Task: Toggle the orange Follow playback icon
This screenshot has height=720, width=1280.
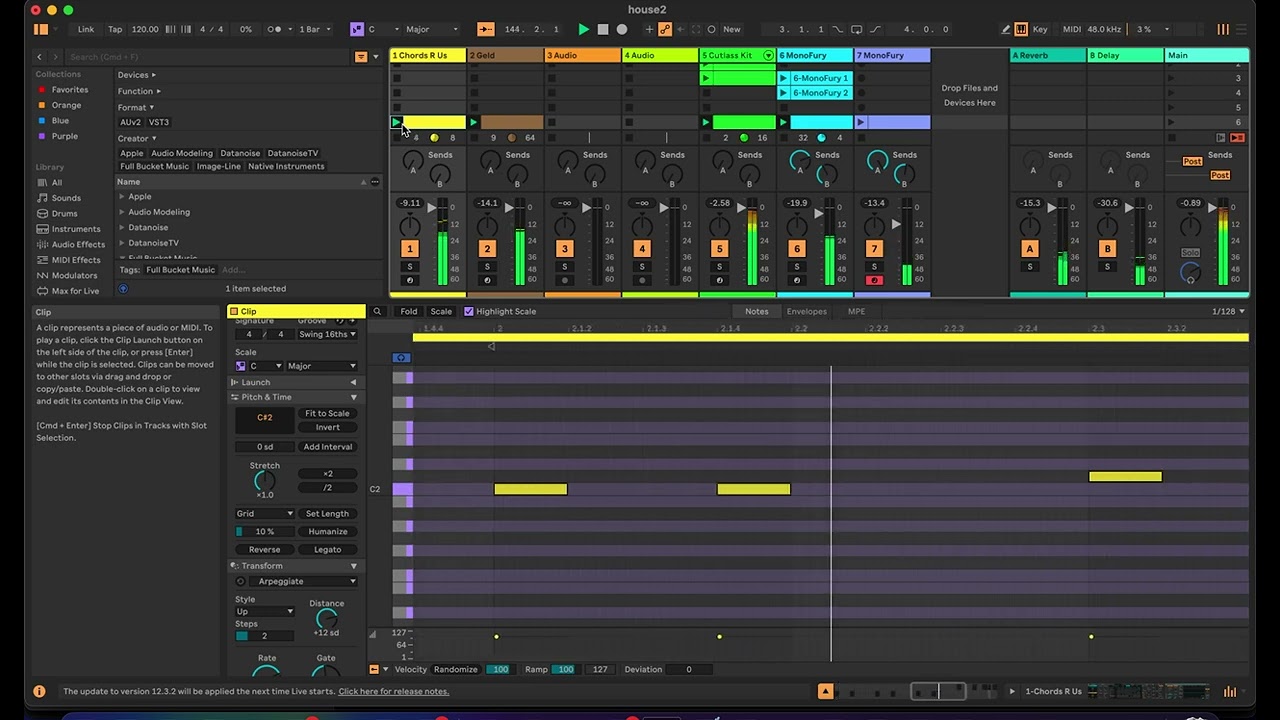Action: click(486, 29)
